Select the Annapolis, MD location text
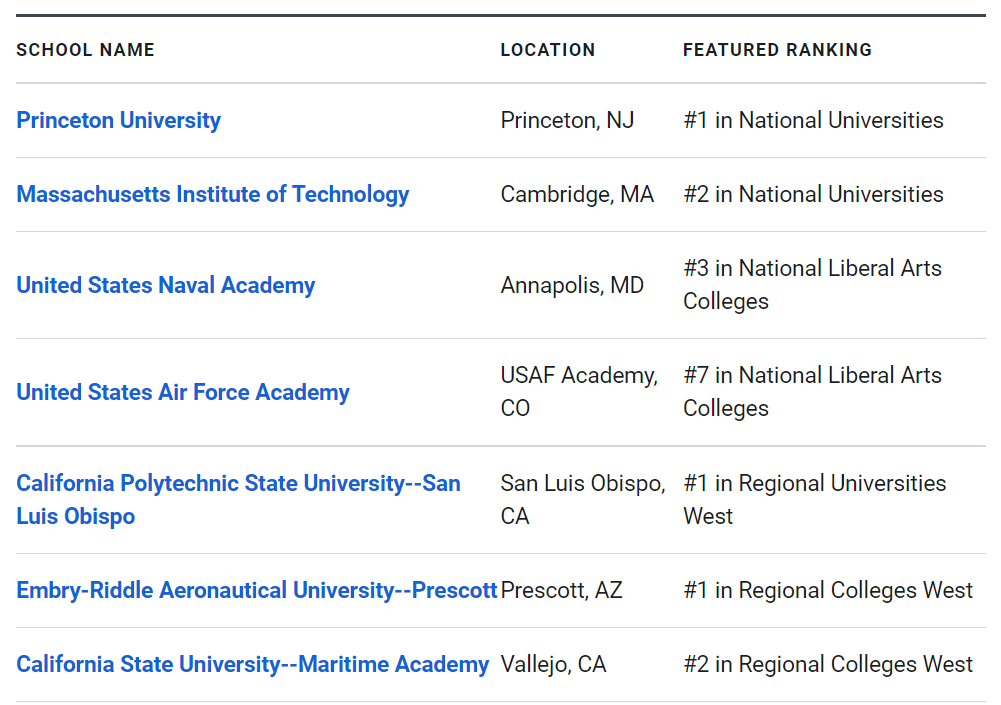The image size is (1001, 705). click(x=572, y=285)
